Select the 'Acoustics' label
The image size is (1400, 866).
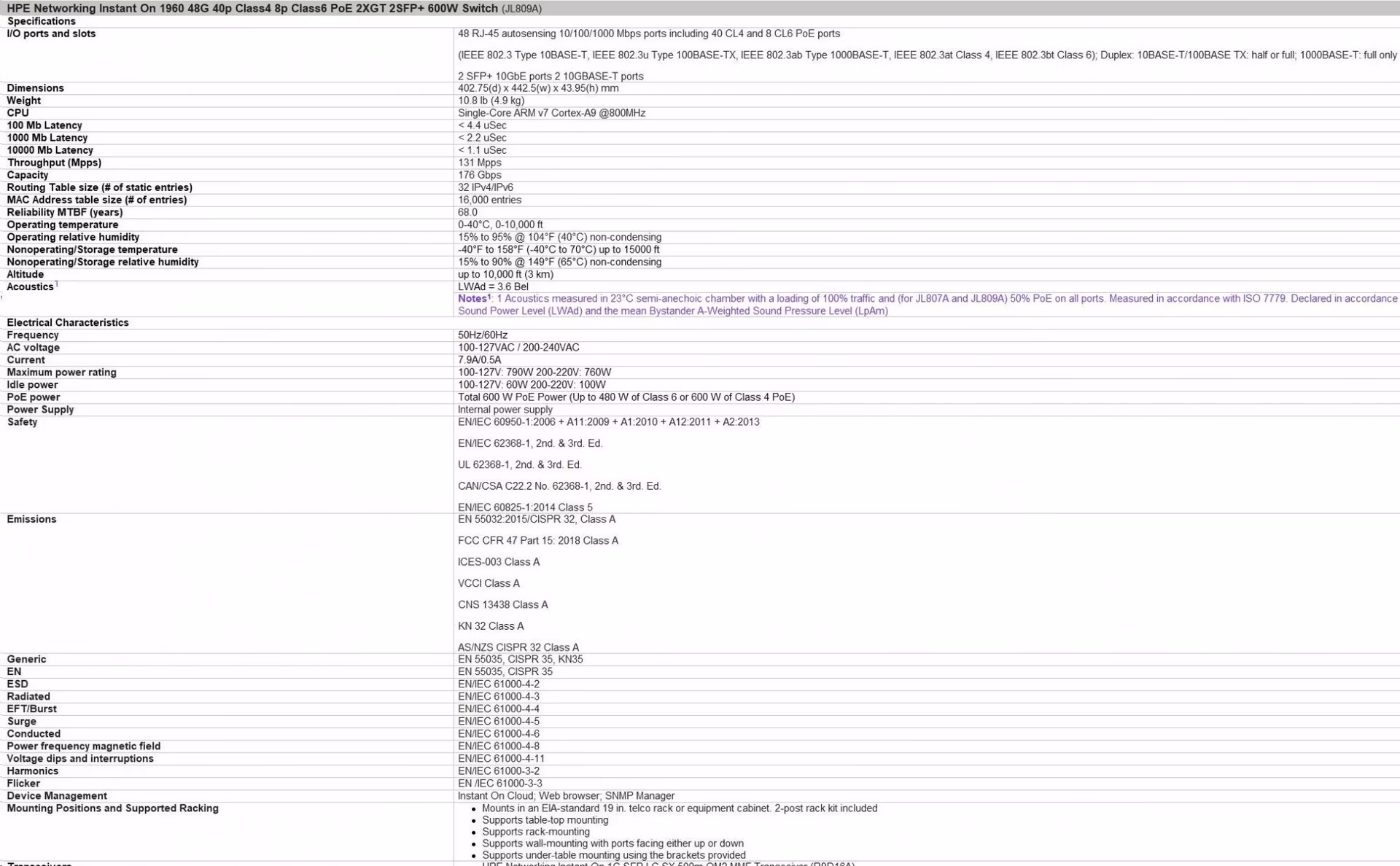coord(30,286)
